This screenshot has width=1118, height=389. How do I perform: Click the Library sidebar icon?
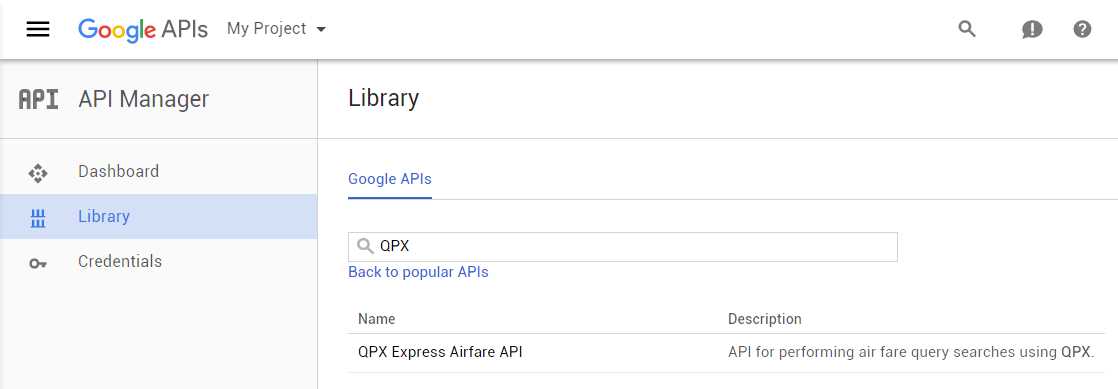pos(38,218)
